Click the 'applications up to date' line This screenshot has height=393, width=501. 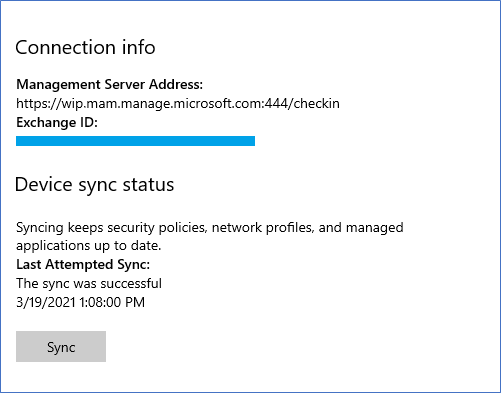coord(89,246)
